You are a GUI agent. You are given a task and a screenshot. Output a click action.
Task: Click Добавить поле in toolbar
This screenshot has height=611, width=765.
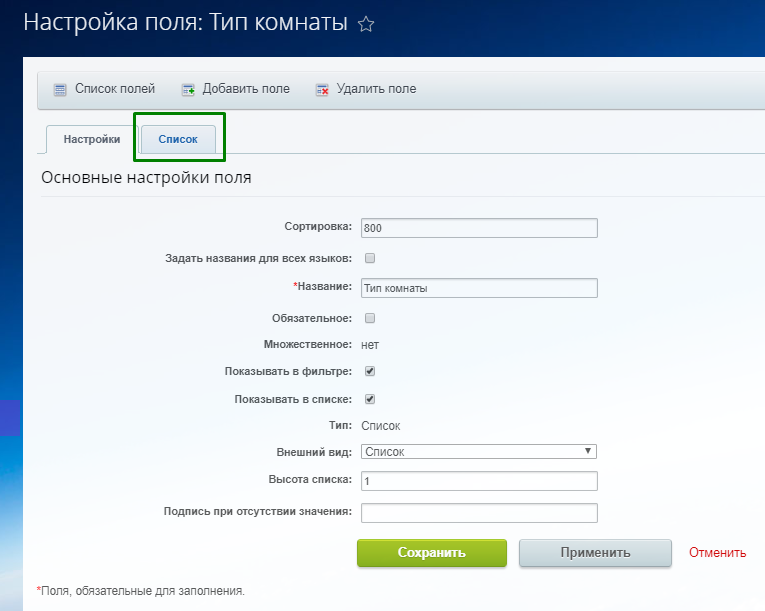point(246,89)
